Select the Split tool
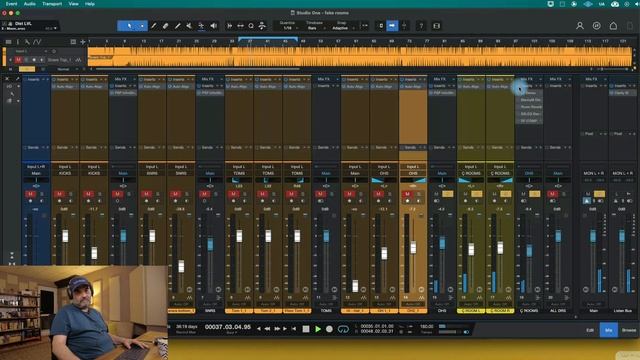The image size is (640, 360). pos(153,26)
